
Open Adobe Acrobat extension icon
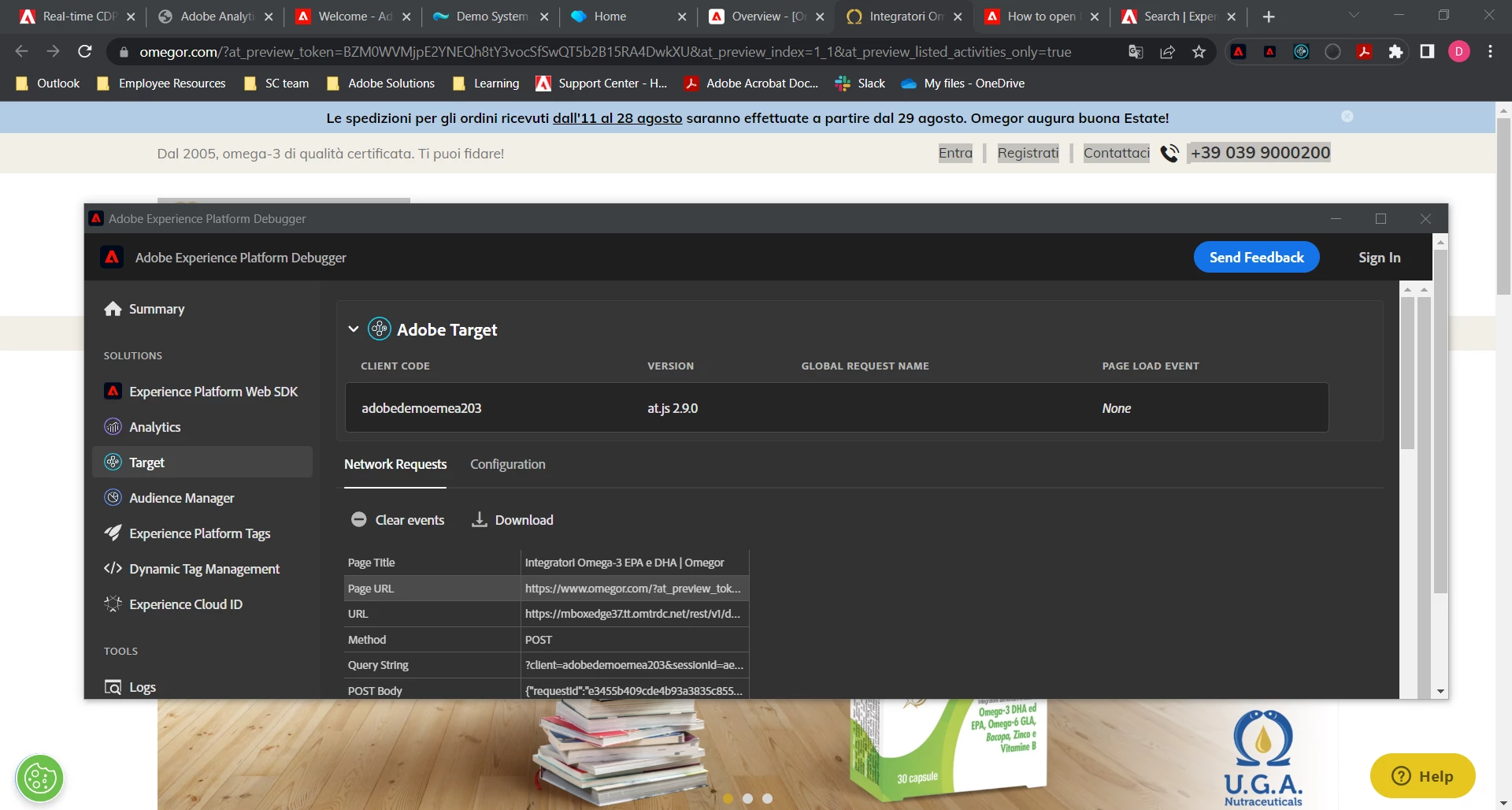(1364, 51)
